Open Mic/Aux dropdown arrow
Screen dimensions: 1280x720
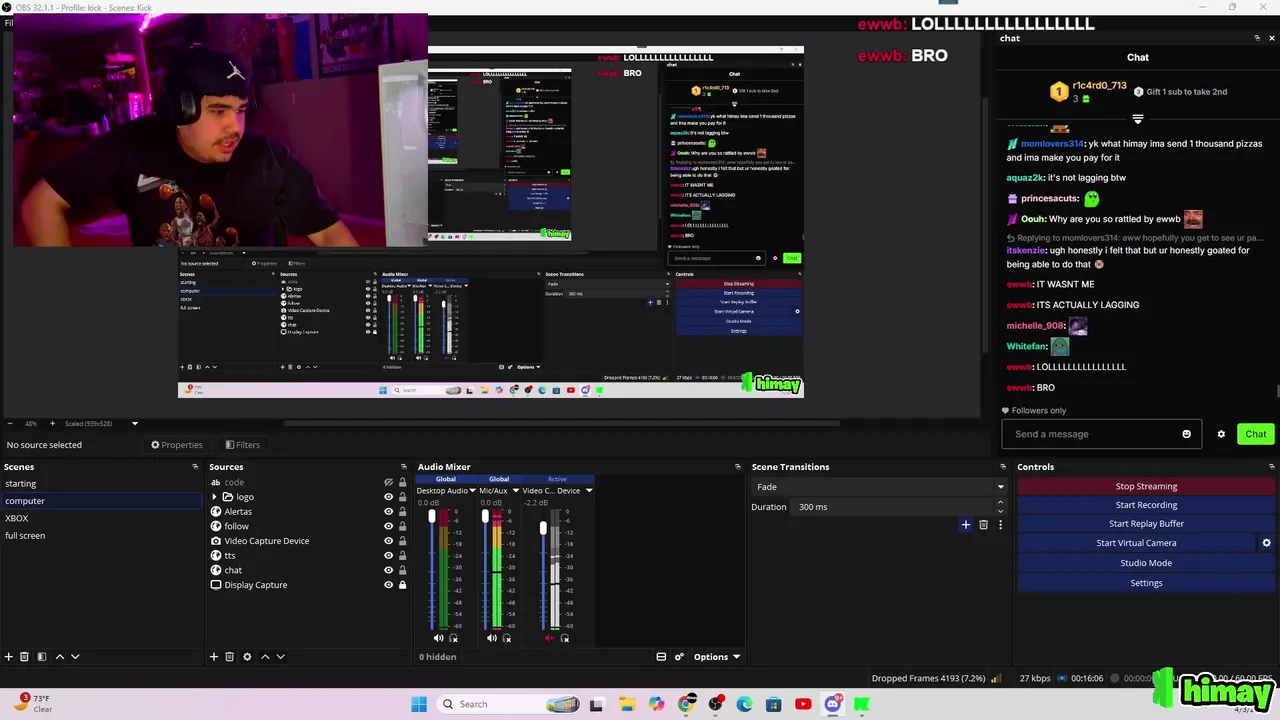[515, 491]
